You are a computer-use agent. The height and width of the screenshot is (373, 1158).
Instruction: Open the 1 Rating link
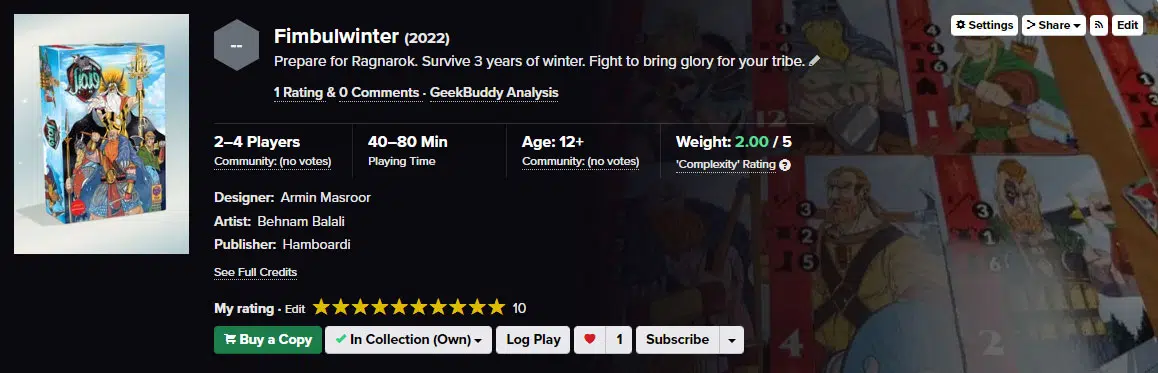tap(299, 92)
